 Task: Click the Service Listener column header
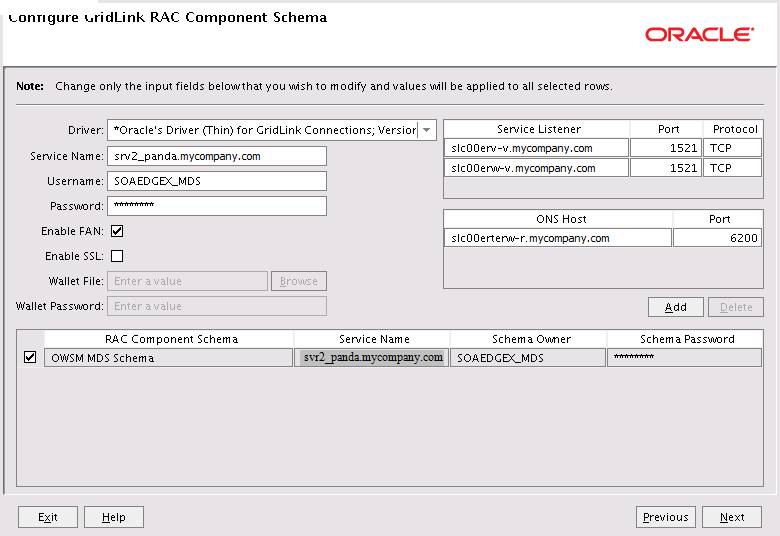(539, 129)
